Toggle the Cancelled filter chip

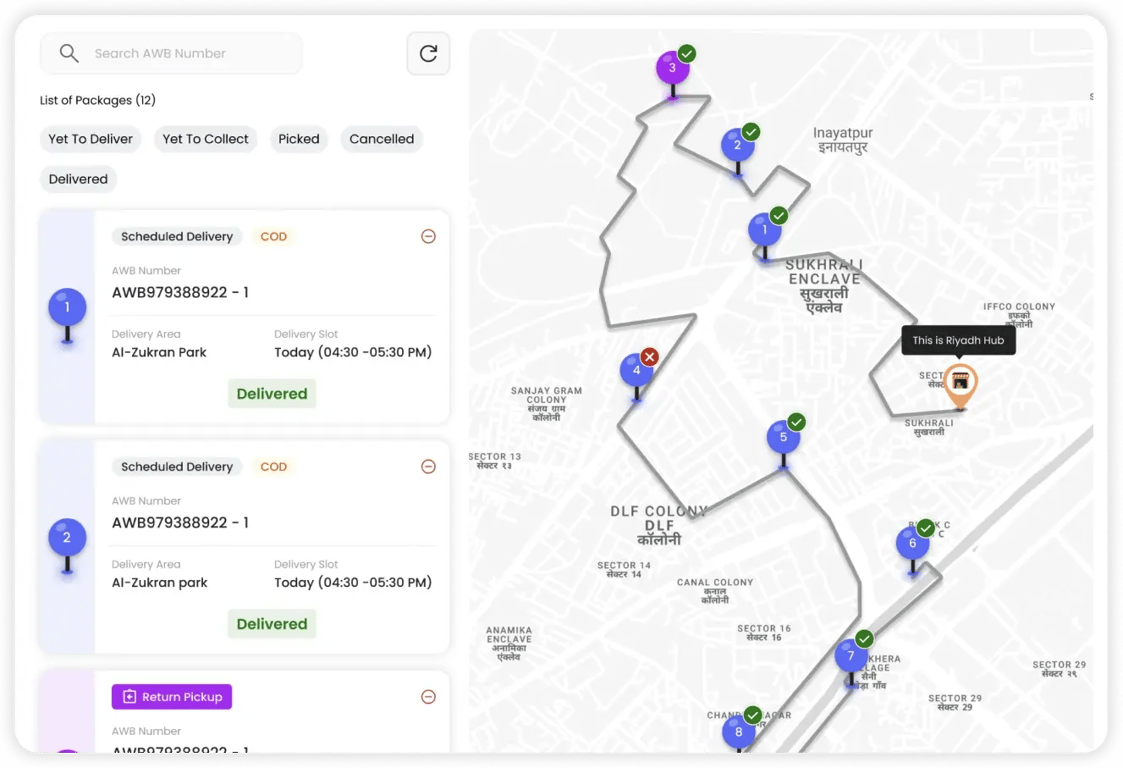[x=382, y=139]
